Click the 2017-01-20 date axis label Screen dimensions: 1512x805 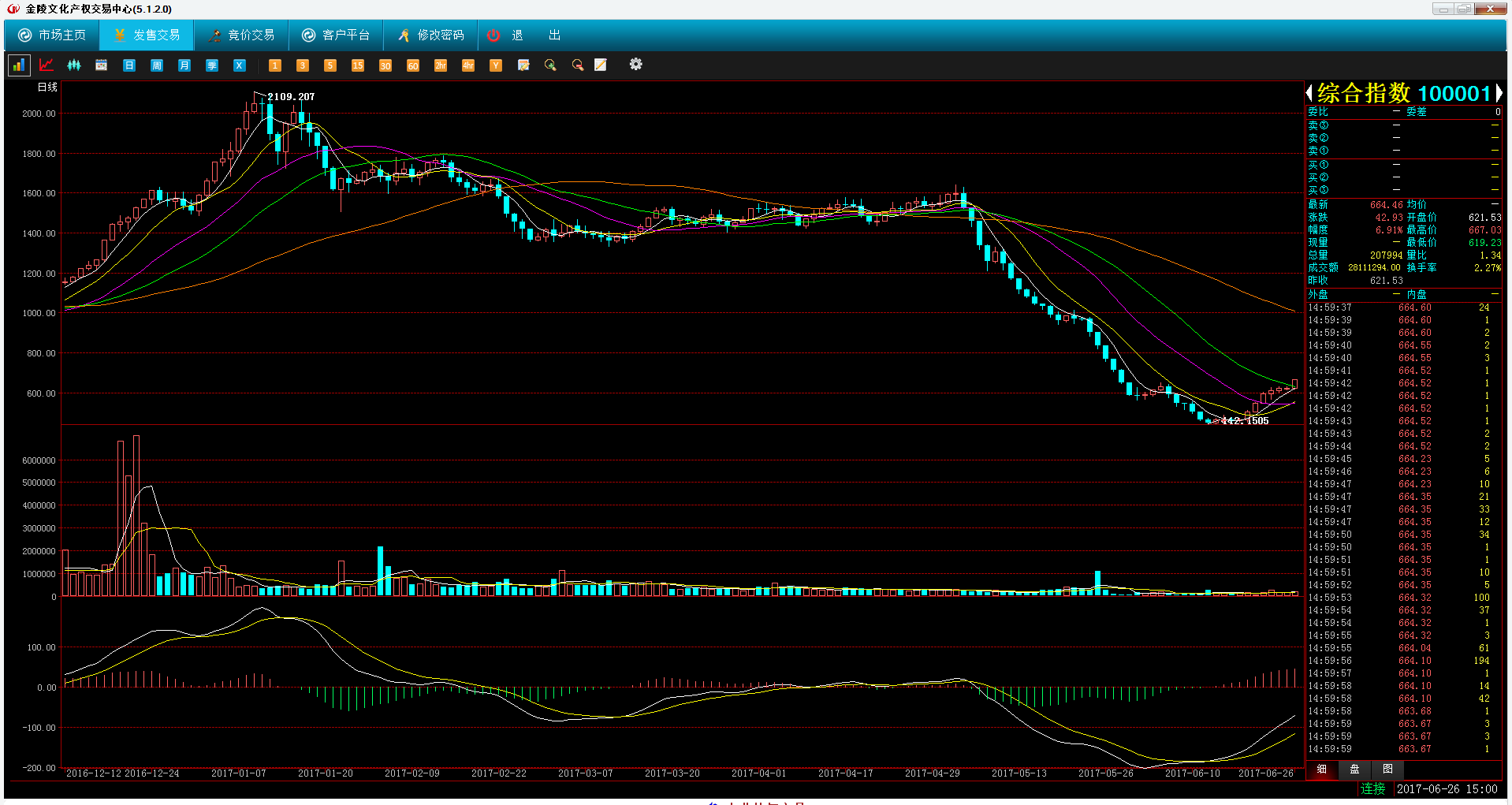[325, 773]
